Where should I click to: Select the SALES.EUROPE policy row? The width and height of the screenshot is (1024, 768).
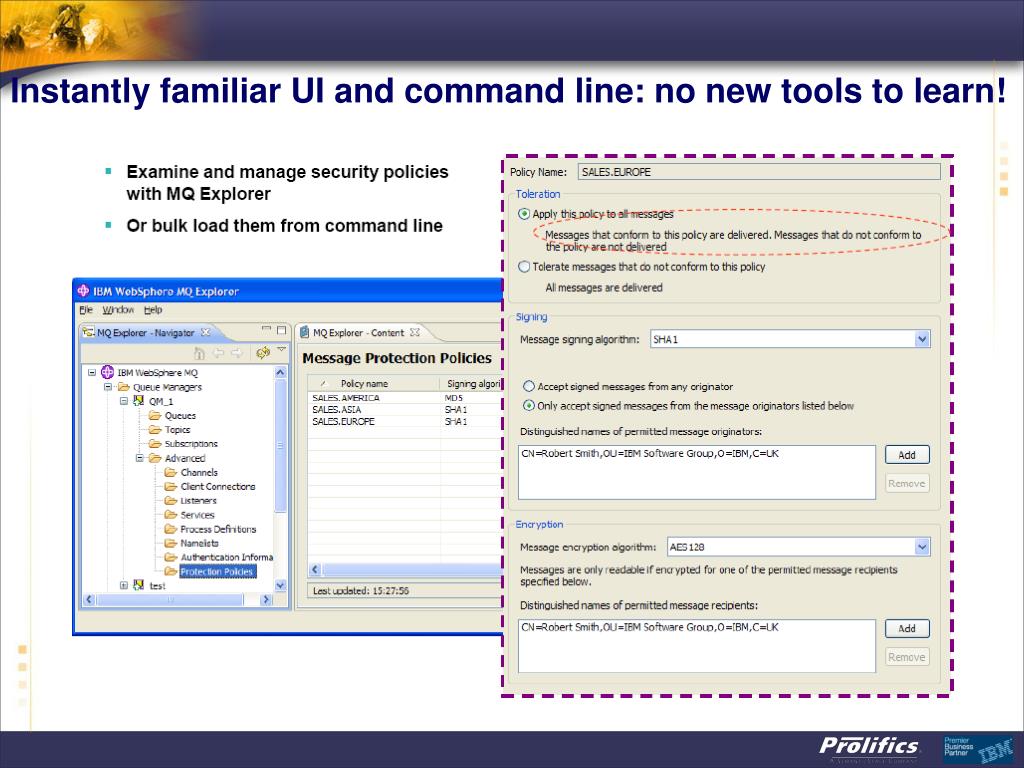tap(405, 421)
